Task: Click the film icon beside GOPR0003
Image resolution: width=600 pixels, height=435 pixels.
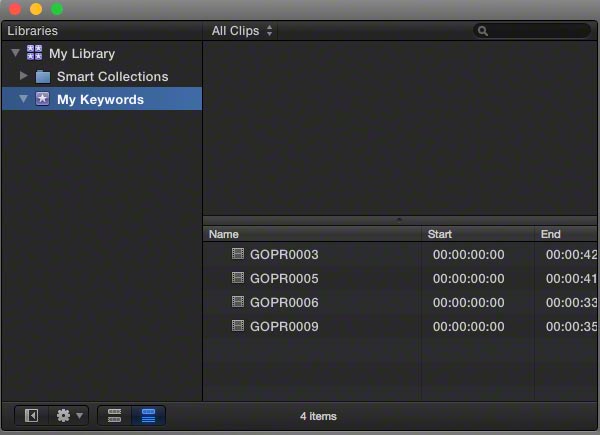Action: (x=238, y=254)
